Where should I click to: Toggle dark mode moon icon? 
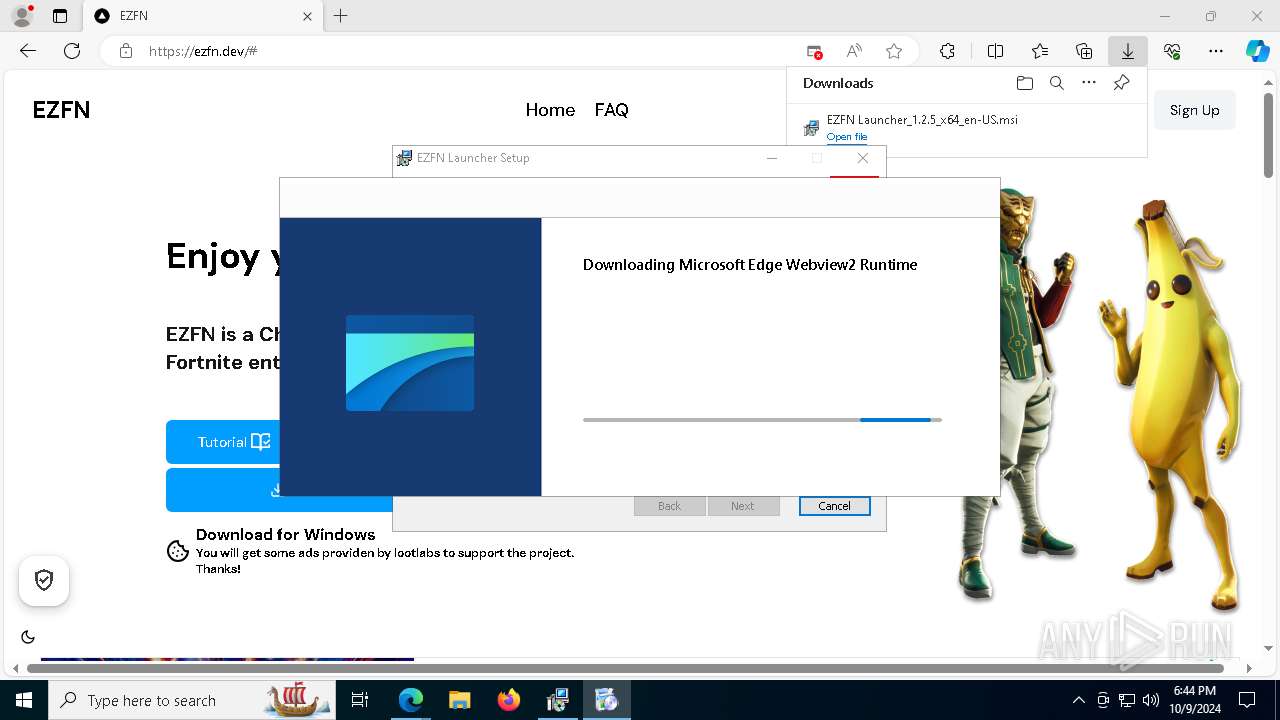point(28,637)
